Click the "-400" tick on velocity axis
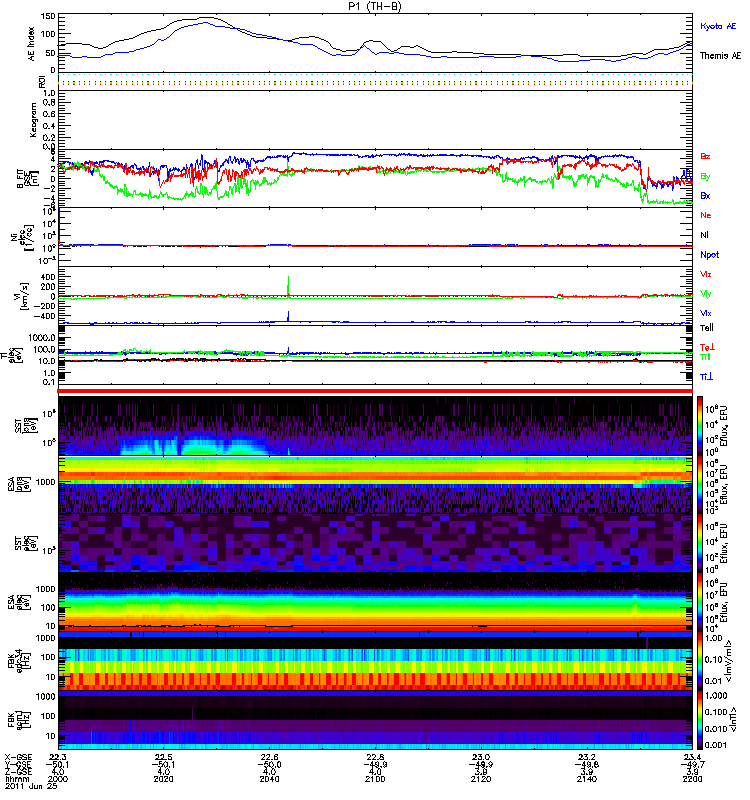 tap(44, 316)
